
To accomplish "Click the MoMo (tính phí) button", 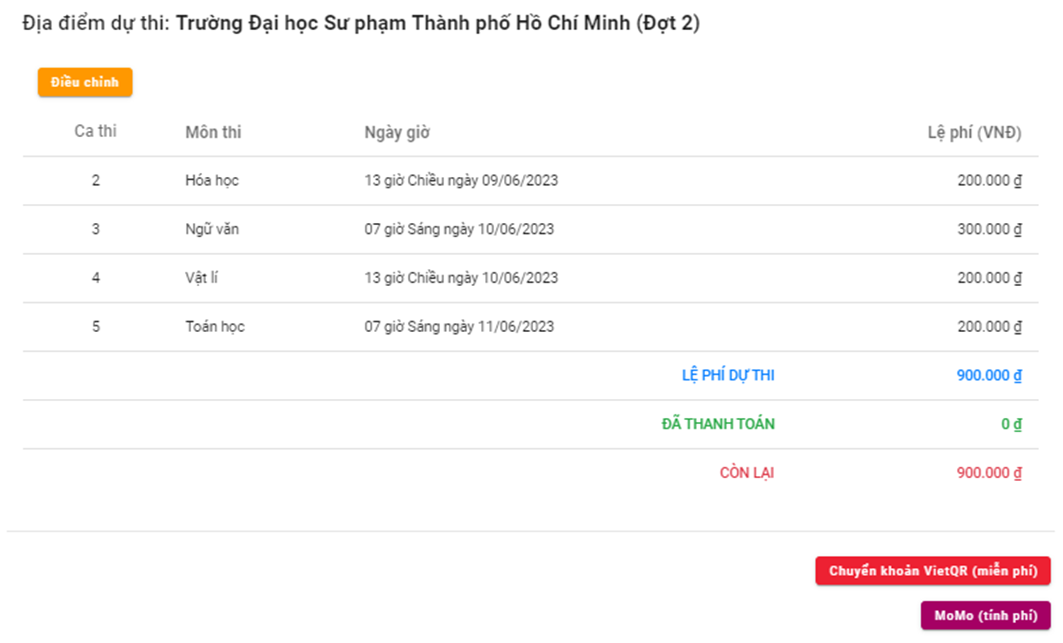I will [x=985, y=615].
